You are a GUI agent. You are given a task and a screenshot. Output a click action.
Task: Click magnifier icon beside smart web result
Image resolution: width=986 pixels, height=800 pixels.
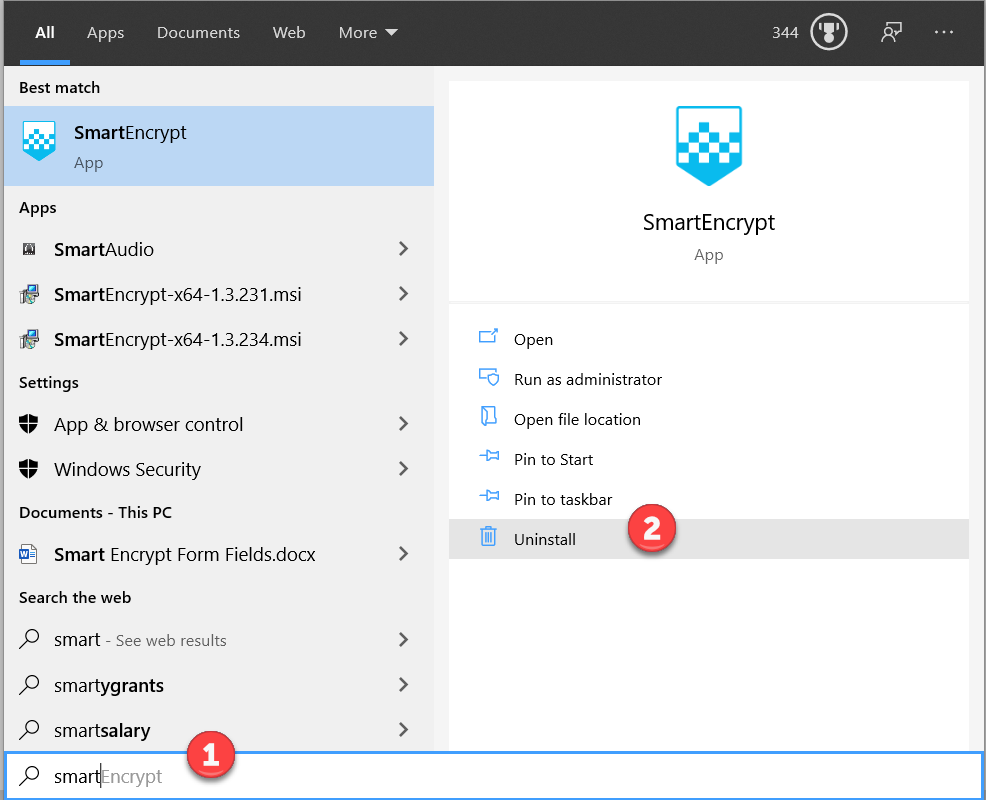point(29,639)
